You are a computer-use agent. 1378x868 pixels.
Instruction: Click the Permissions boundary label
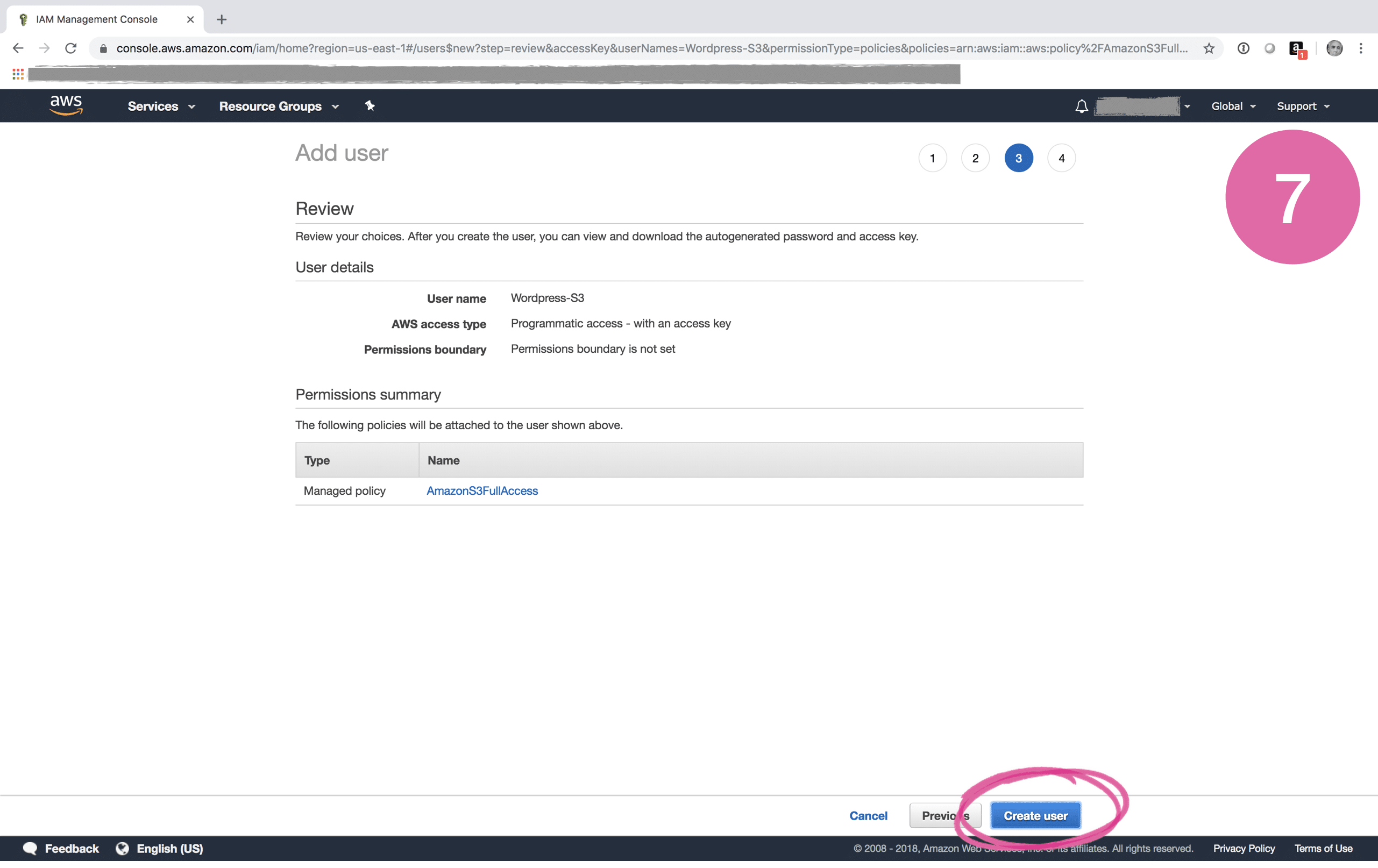point(424,349)
